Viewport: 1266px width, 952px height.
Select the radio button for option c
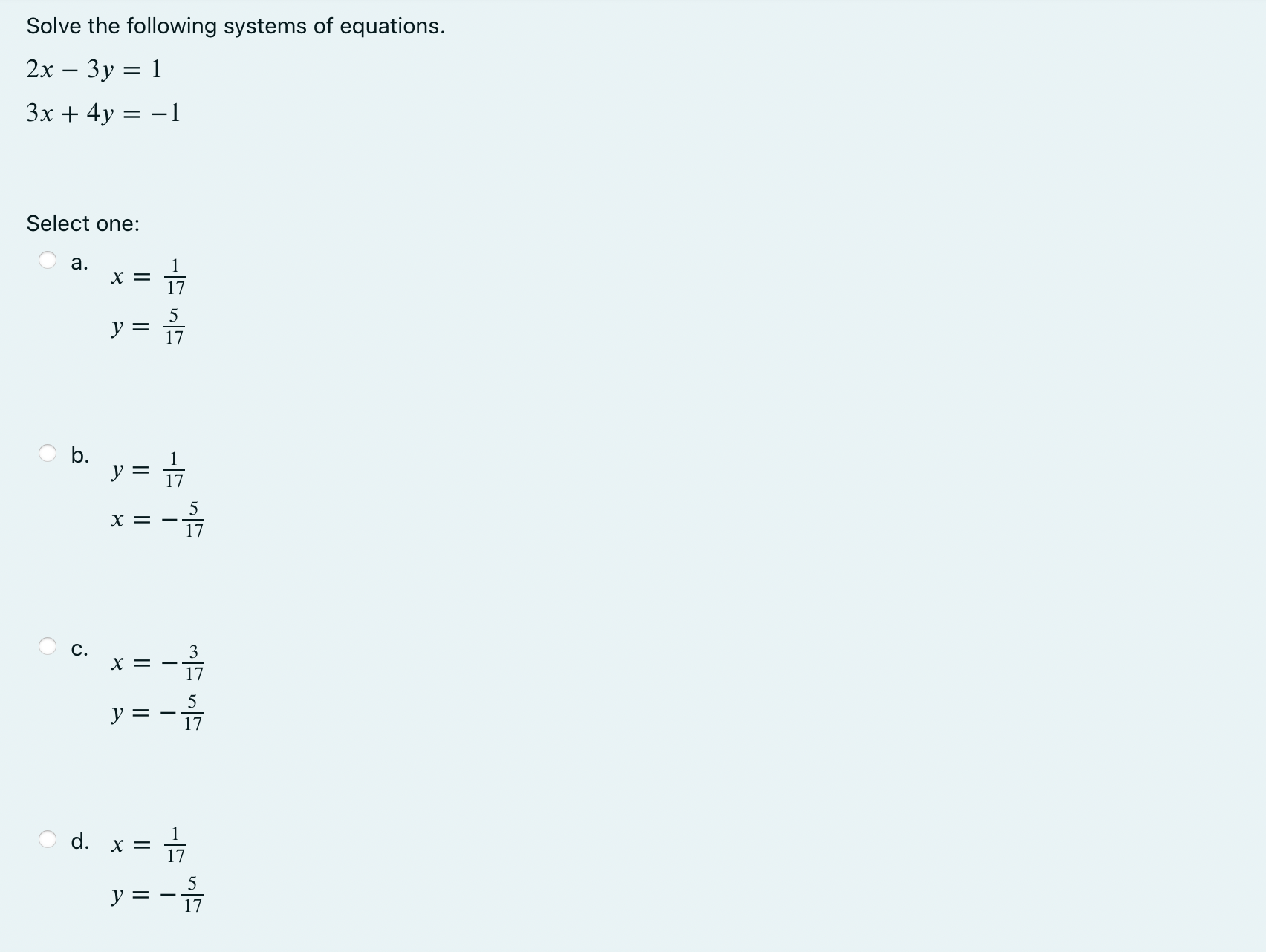point(47,646)
